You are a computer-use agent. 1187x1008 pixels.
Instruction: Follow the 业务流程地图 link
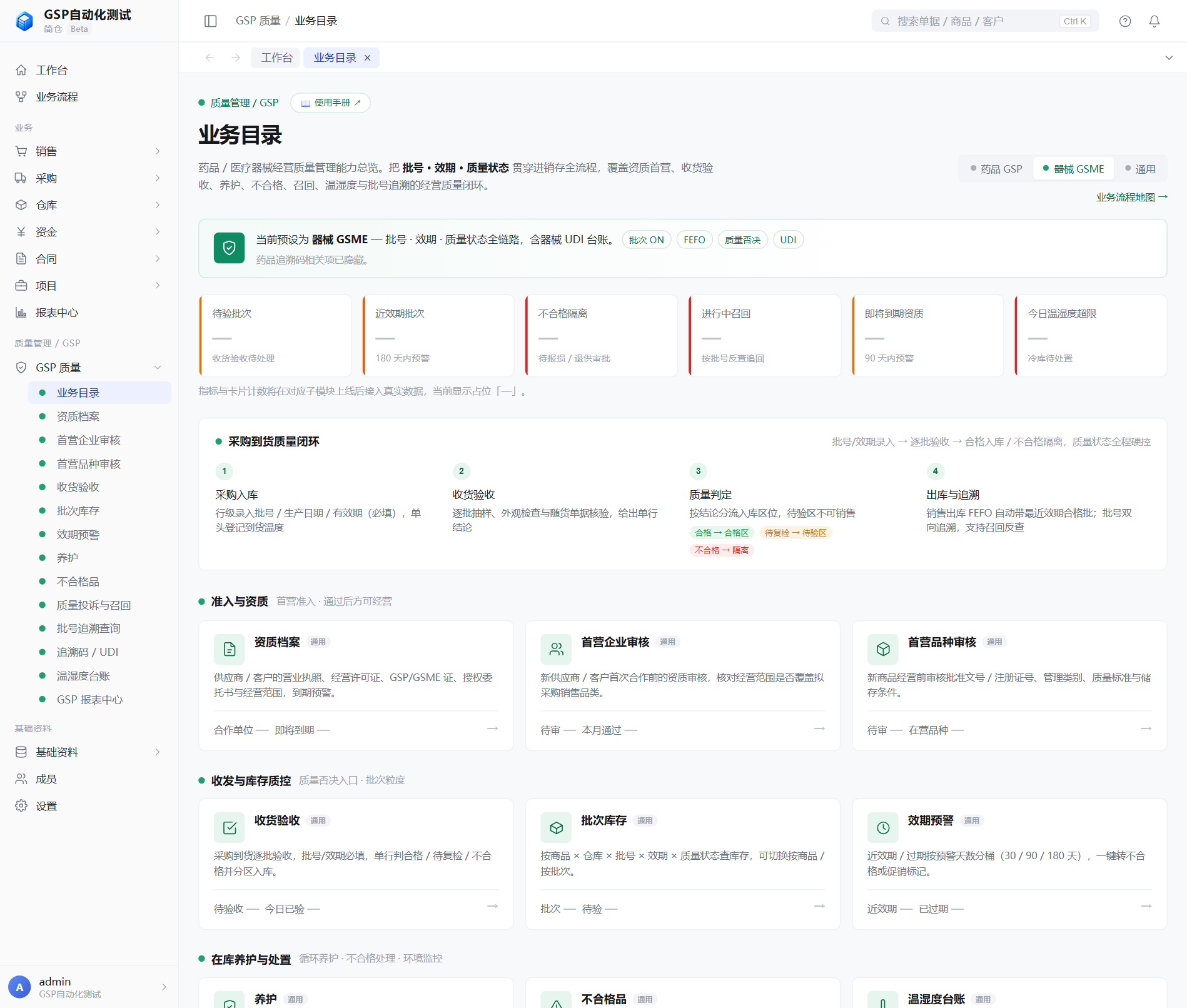(x=1131, y=197)
